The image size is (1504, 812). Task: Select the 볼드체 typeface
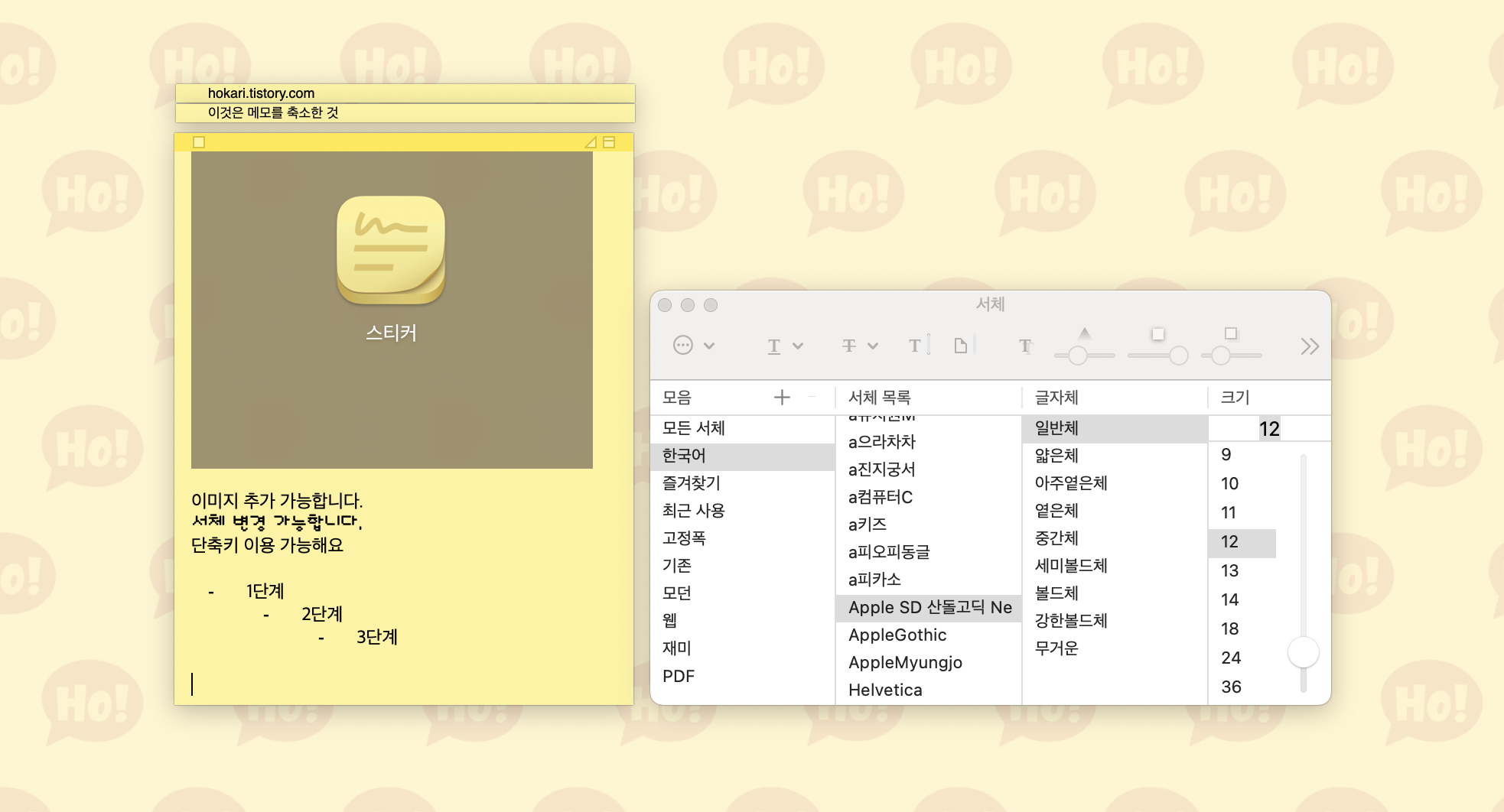pyautogui.click(x=1115, y=593)
